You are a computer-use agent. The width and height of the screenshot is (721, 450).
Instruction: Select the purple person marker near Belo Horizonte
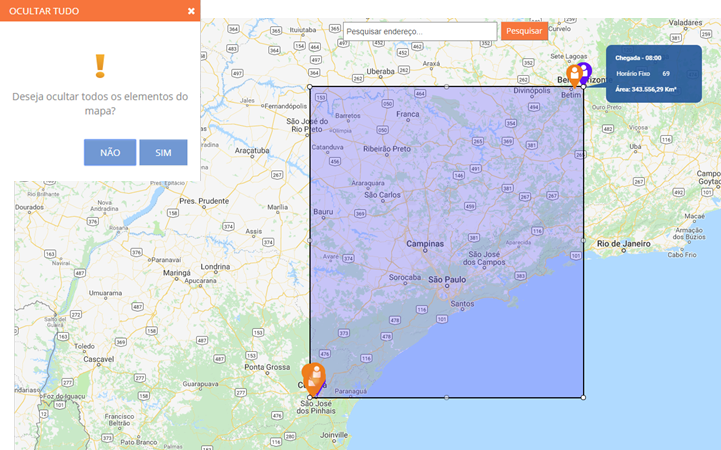585,71
